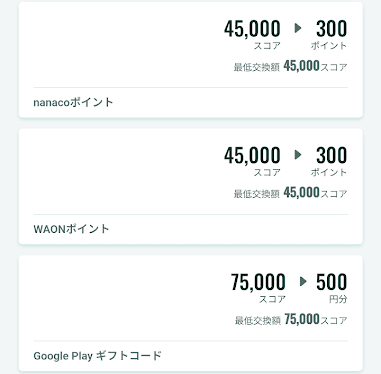Click 最低交換額 75,000スコア in Google Play card
Viewport: 381px width, 374px height.
click(291, 319)
